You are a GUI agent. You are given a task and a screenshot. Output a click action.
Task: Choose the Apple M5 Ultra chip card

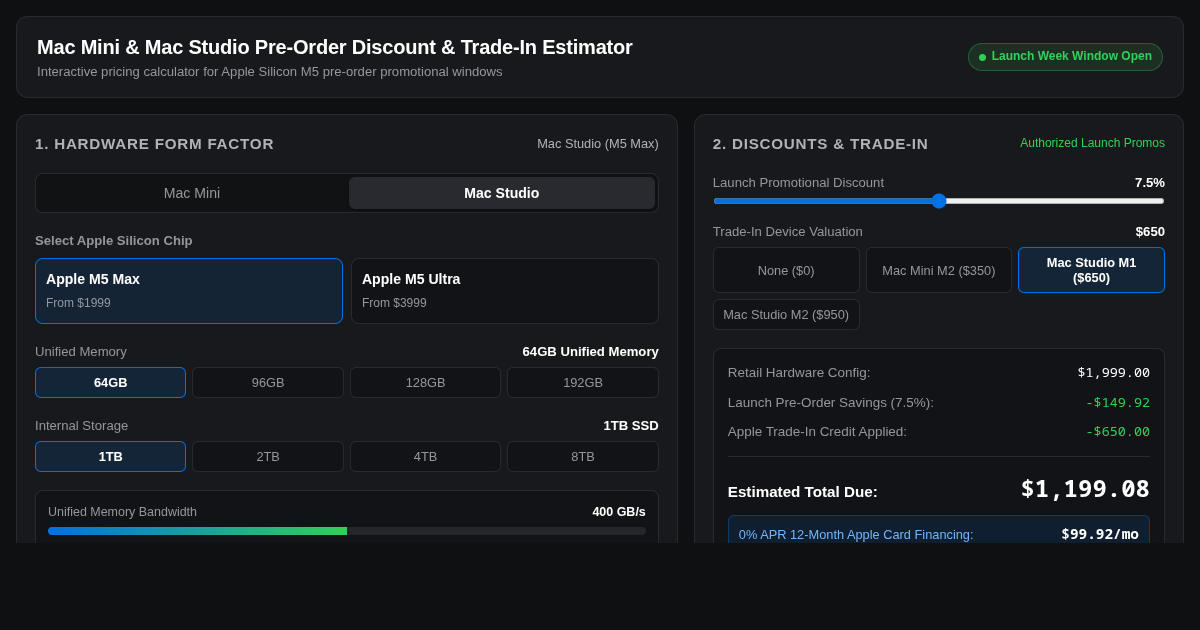pos(505,291)
